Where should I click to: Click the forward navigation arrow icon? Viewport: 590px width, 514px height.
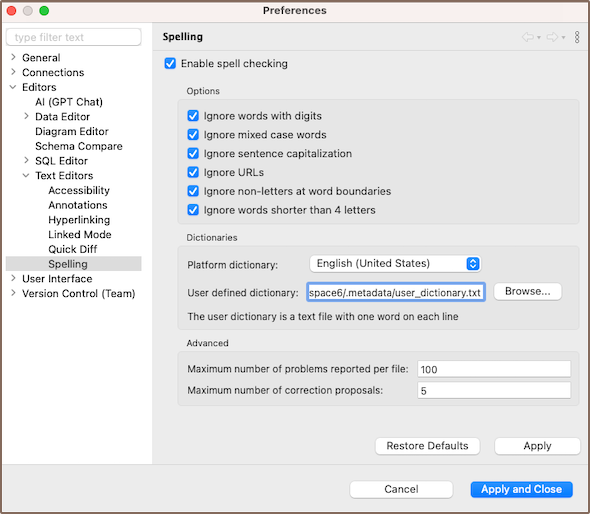(552, 37)
